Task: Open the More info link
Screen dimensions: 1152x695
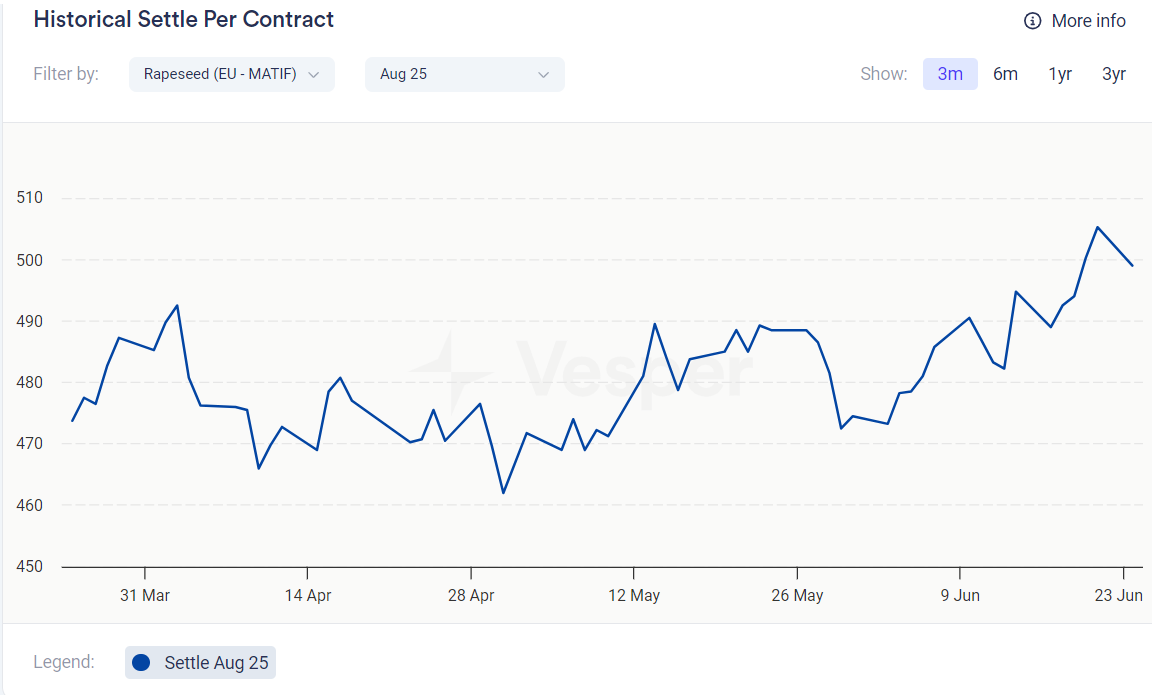Action: 1088,21
